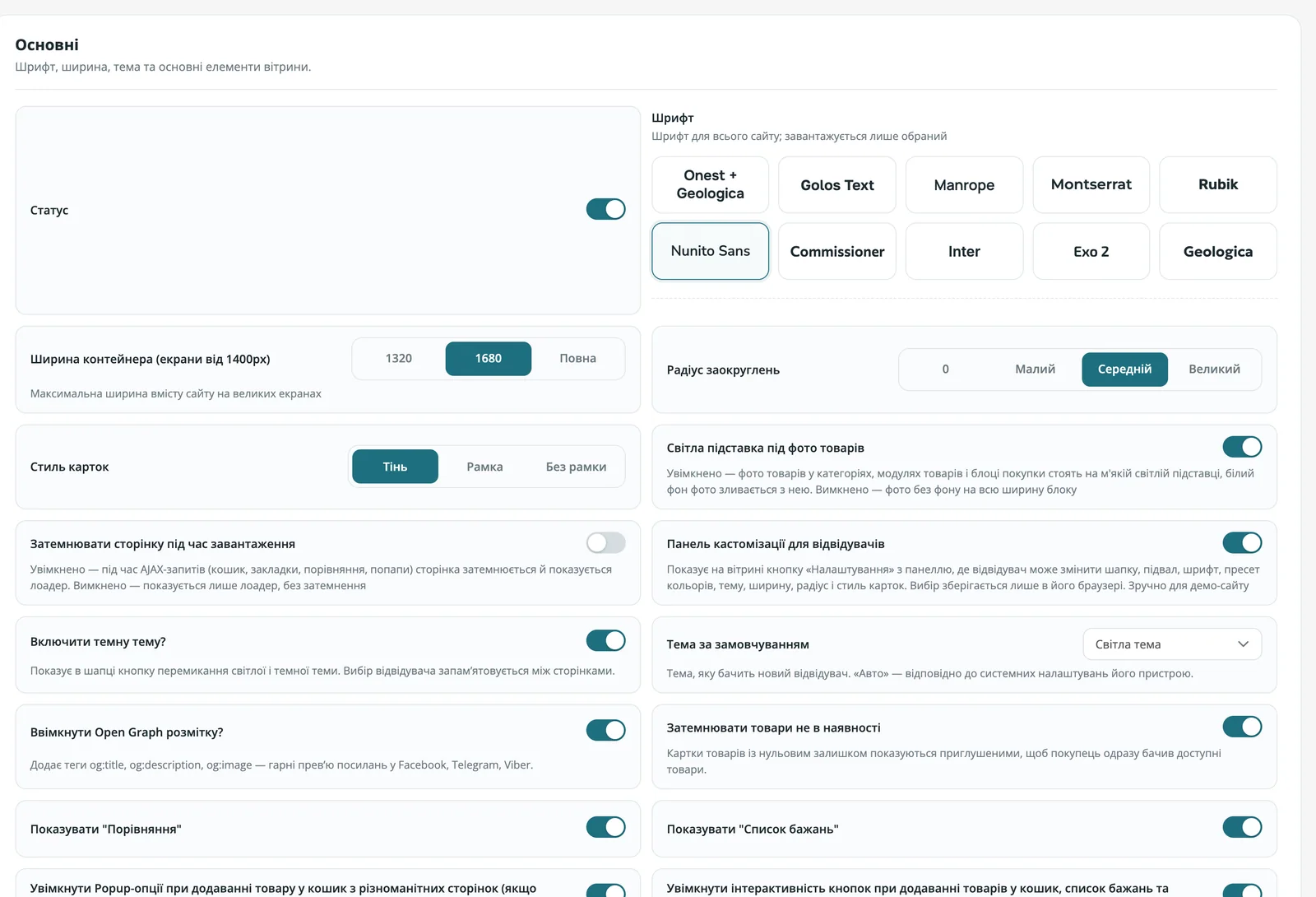Select the Exo 2 font
Image resolution: width=1316 pixels, height=897 pixels.
(1091, 251)
